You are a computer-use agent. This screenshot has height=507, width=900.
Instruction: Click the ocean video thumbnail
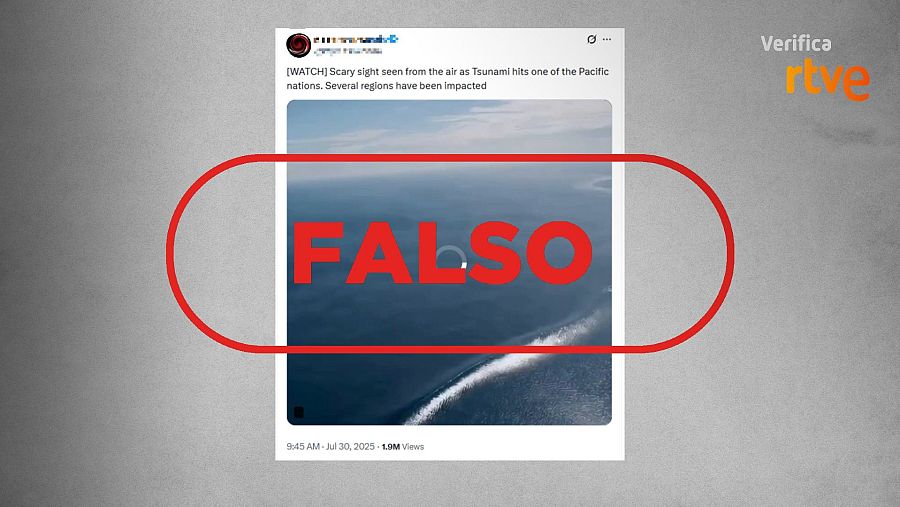click(449, 262)
